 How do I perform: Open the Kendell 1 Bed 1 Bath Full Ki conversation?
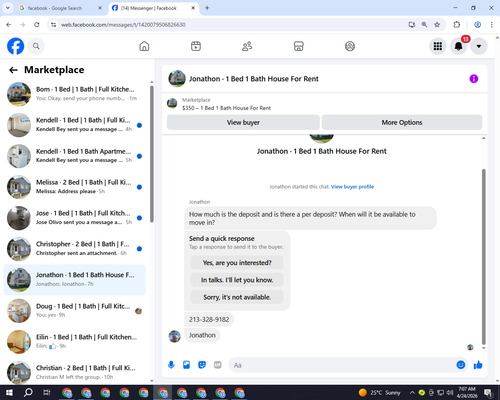[74, 125]
